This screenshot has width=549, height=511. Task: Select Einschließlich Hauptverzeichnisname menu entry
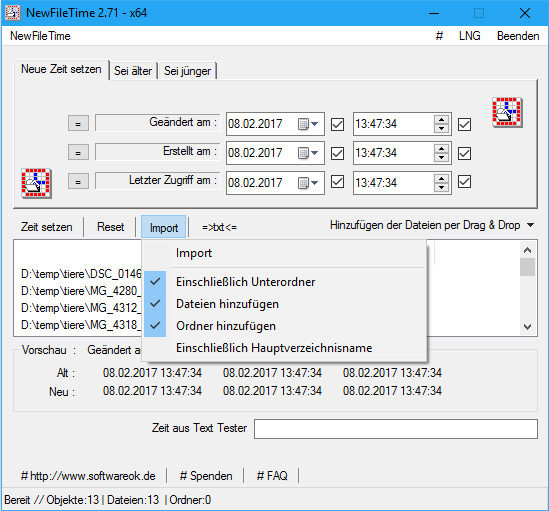tap(284, 348)
